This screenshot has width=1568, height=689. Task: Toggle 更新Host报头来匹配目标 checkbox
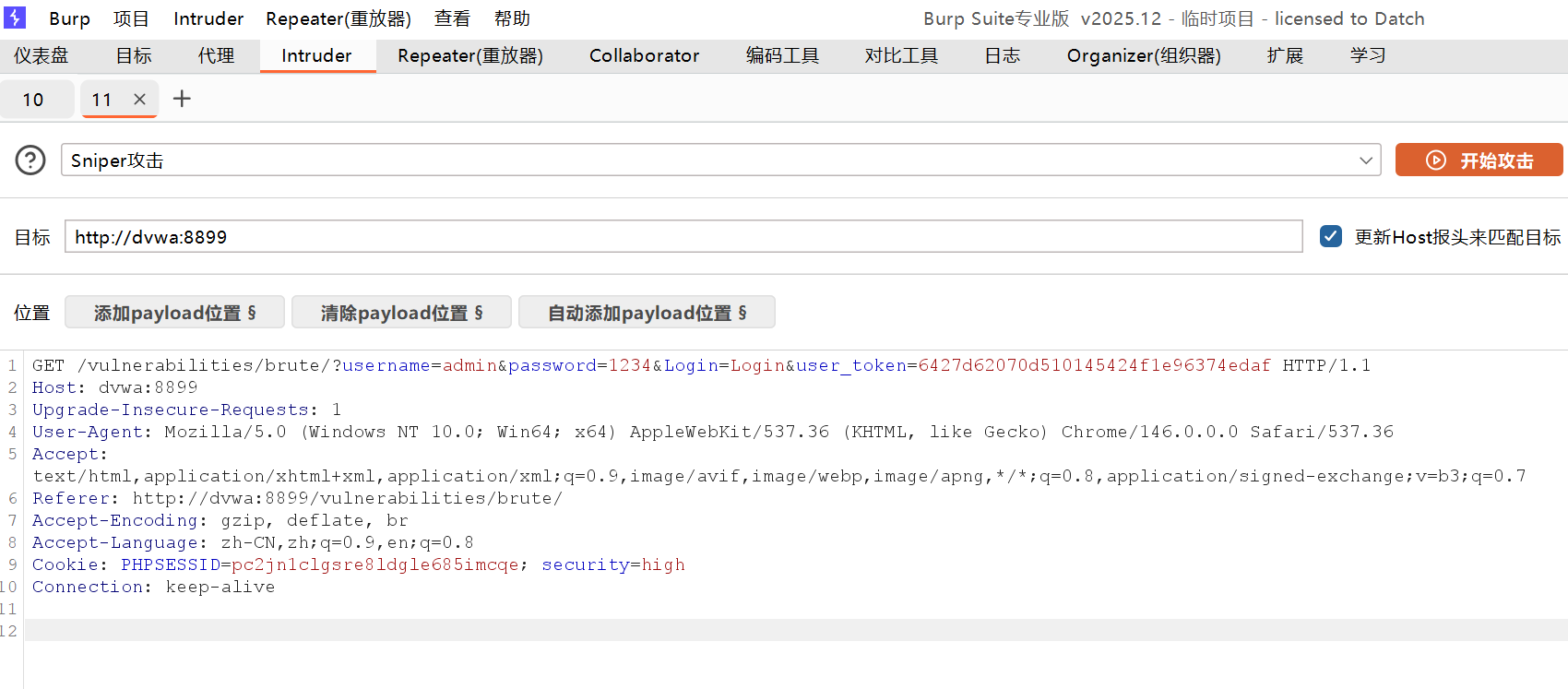(x=1330, y=237)
